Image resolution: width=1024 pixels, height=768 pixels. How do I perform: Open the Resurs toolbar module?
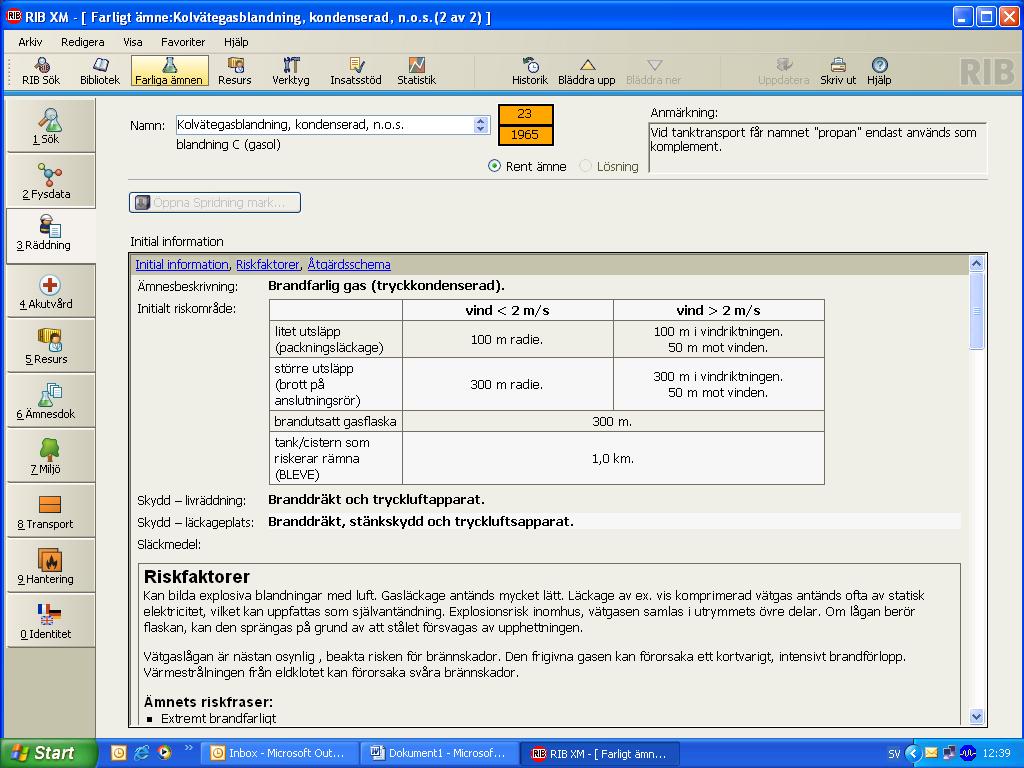point(234,71)
